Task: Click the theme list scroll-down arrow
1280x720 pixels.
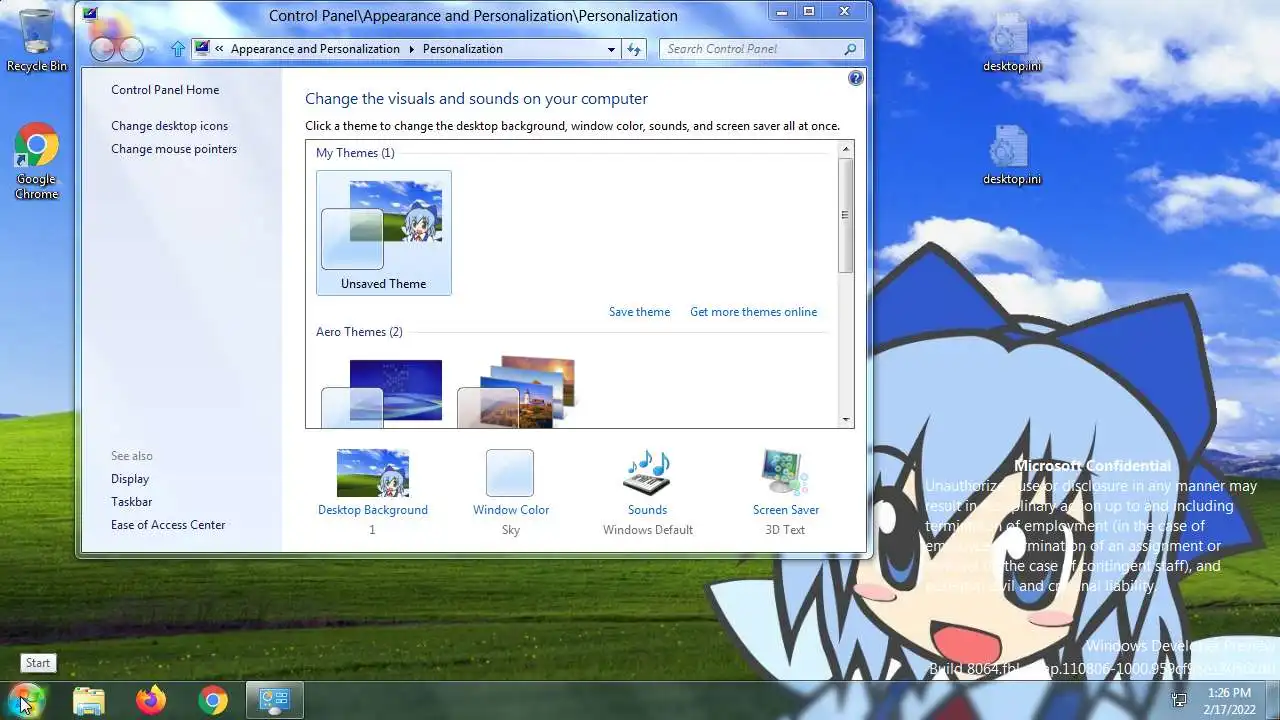Action: (x=846, y=420)
